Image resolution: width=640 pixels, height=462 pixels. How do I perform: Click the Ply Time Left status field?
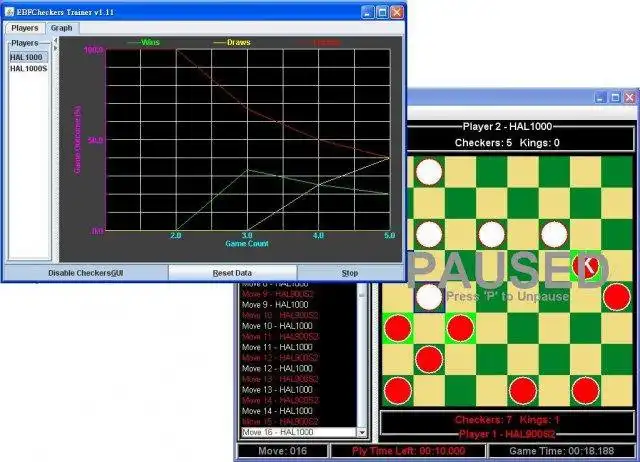point(408,451)
